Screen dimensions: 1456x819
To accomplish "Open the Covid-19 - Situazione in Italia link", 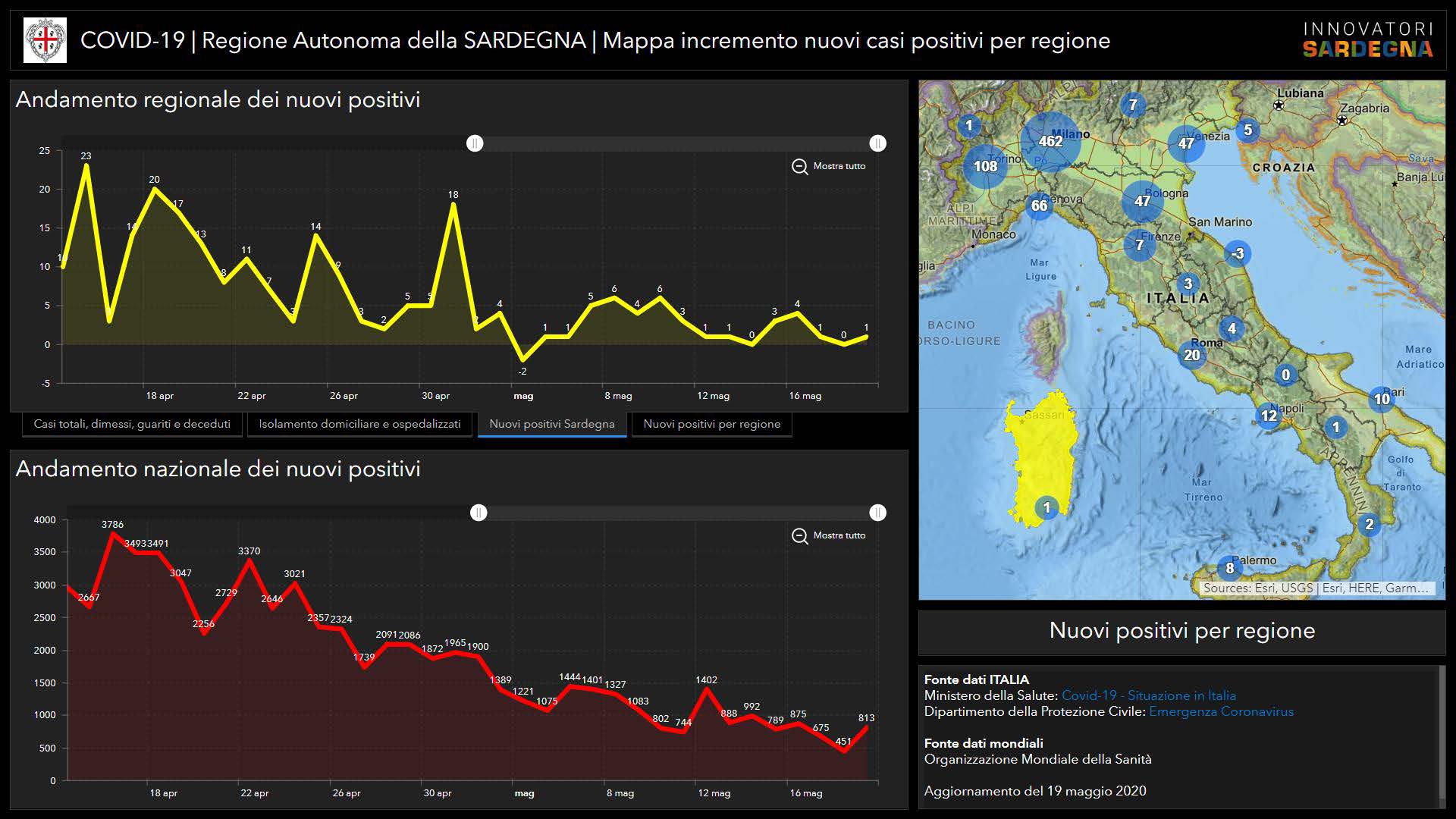I will click(x=1148, y=695).
